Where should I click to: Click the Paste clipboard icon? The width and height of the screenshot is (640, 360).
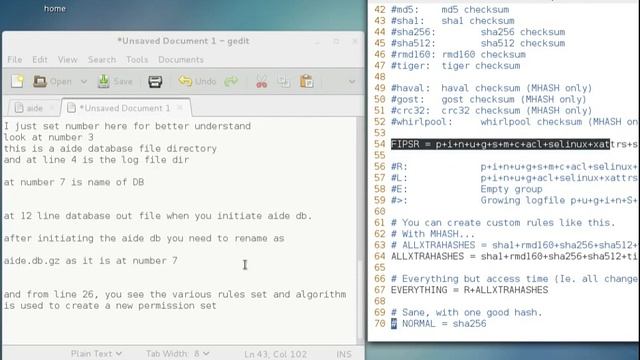307,81
